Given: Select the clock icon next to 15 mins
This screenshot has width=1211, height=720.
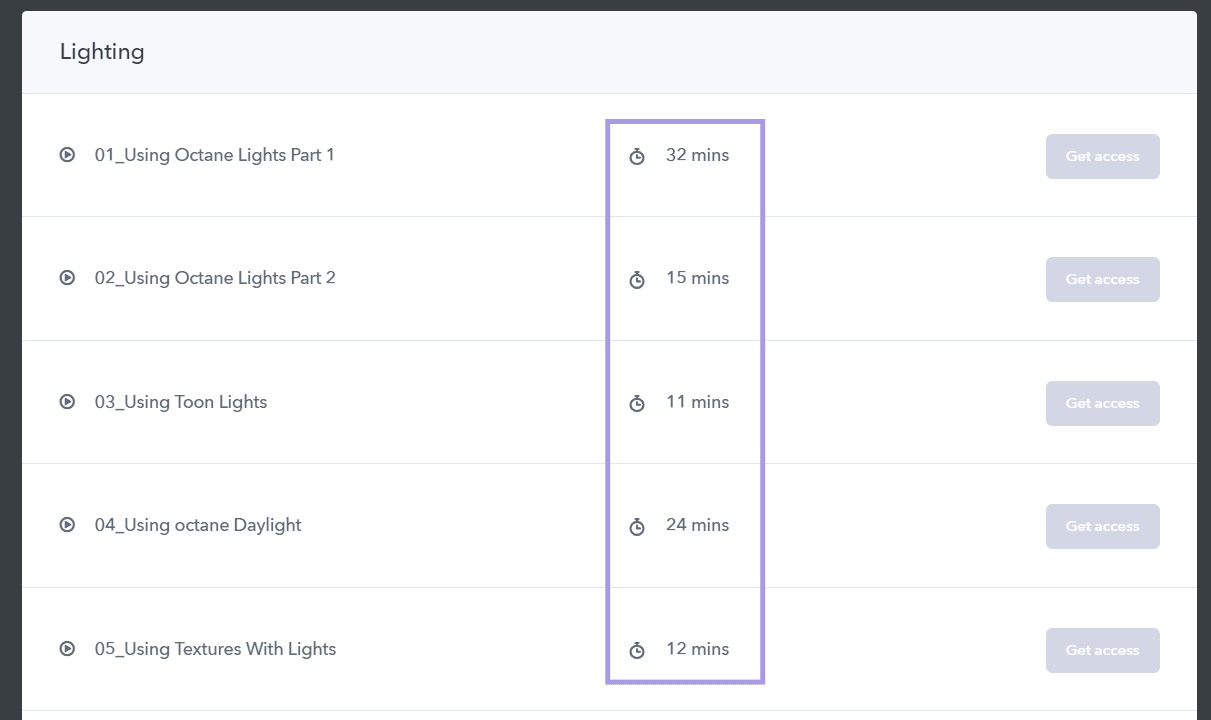Looking at the screenshot, I should pyautogui.click(x=637, y=280).
